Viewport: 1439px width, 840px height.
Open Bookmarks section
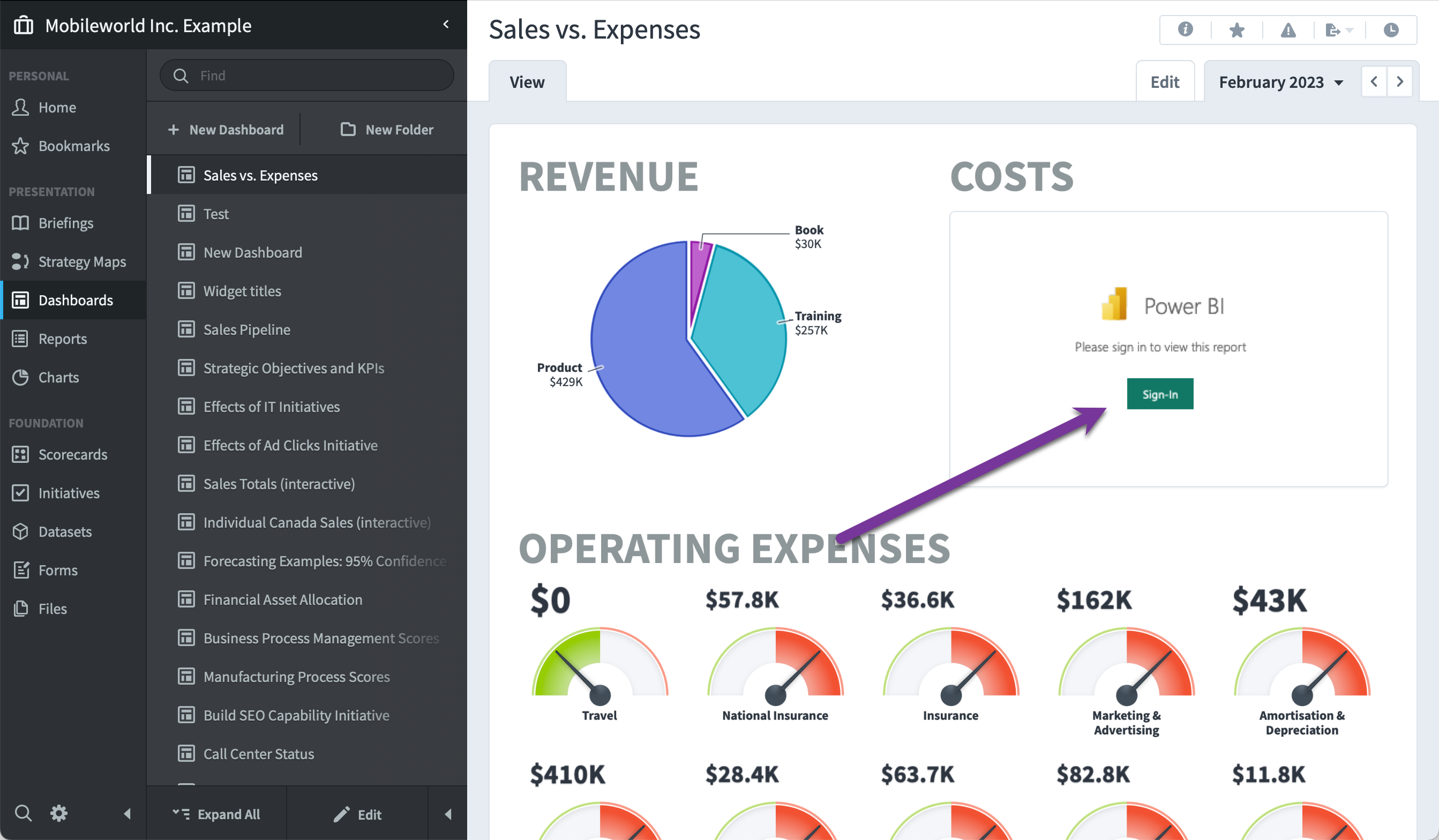pyautogui.click(x=73, y=146)
